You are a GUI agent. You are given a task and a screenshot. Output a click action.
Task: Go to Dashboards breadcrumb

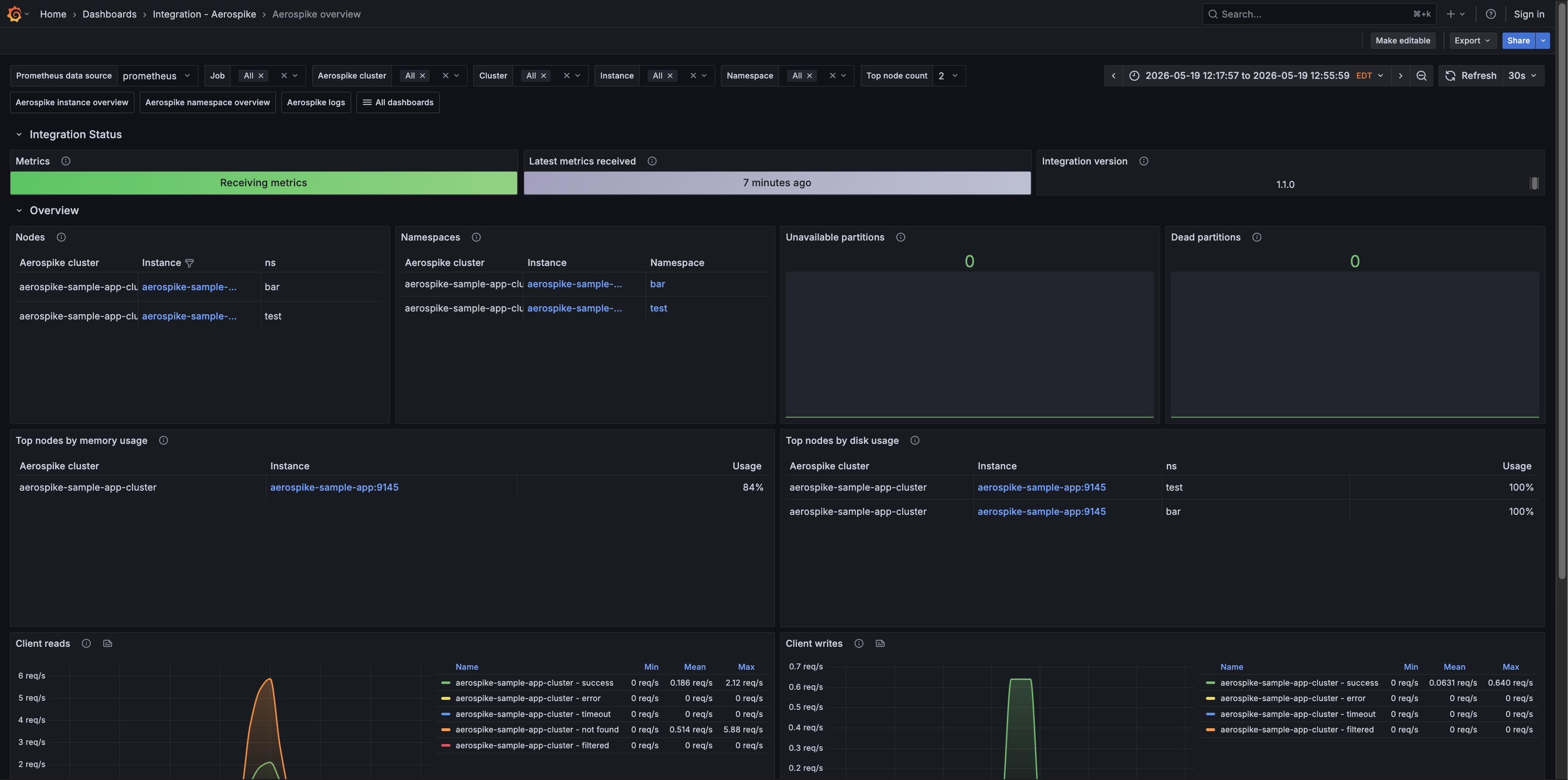pos(109,14)
